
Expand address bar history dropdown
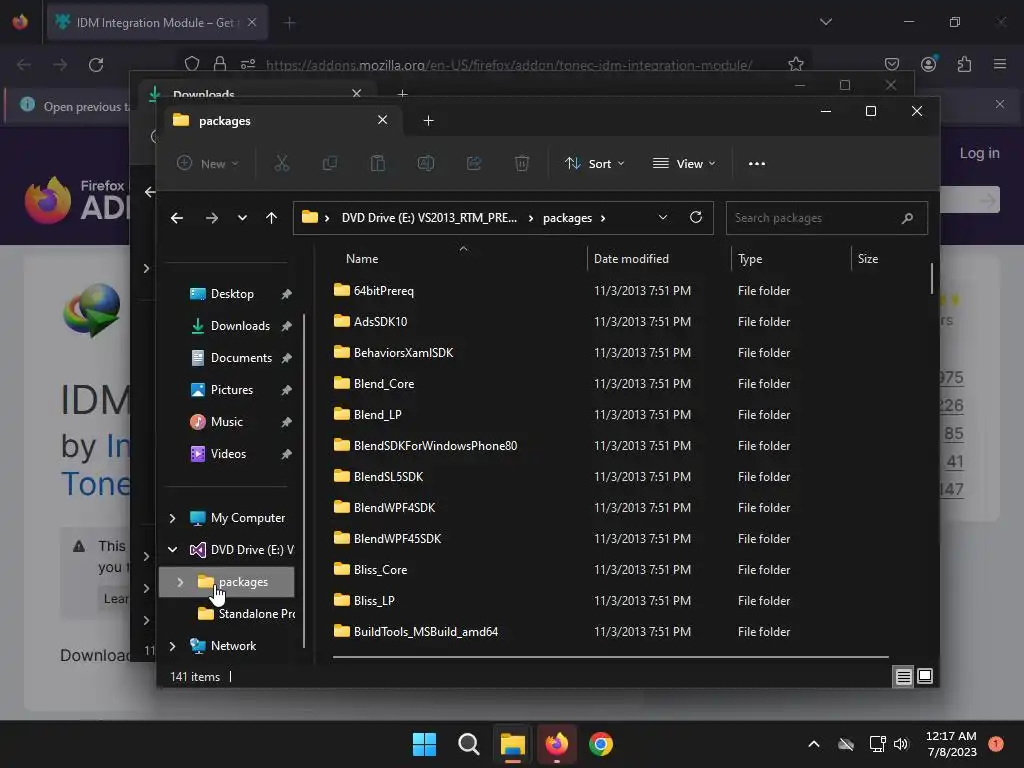click(x=663, y=217)
